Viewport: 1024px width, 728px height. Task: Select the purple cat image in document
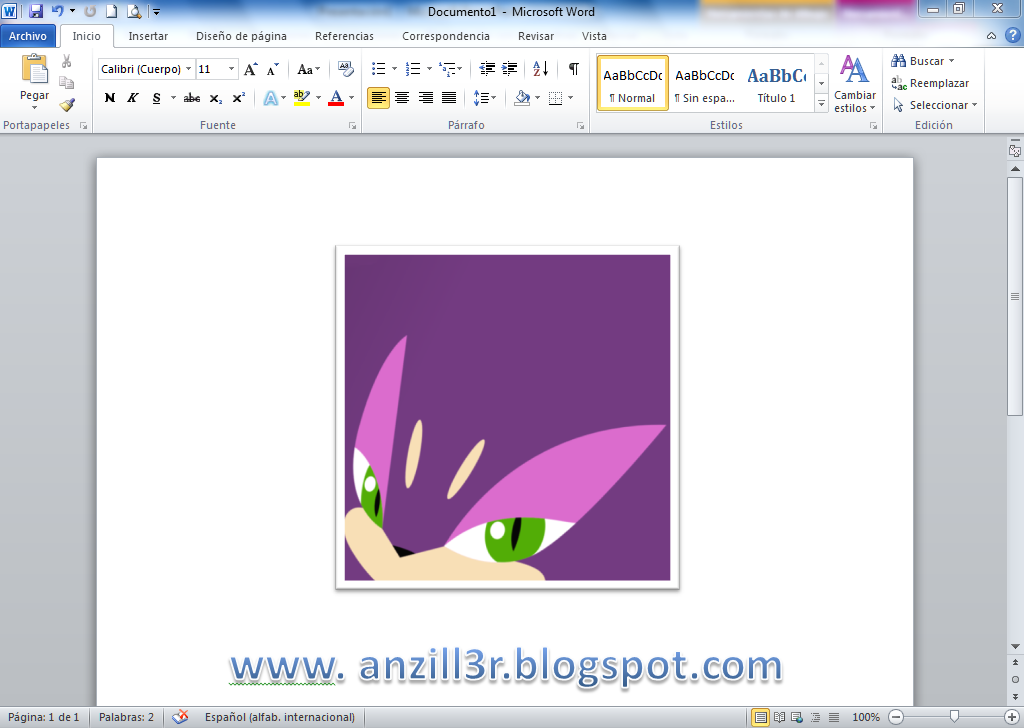(x=507, y=417)
